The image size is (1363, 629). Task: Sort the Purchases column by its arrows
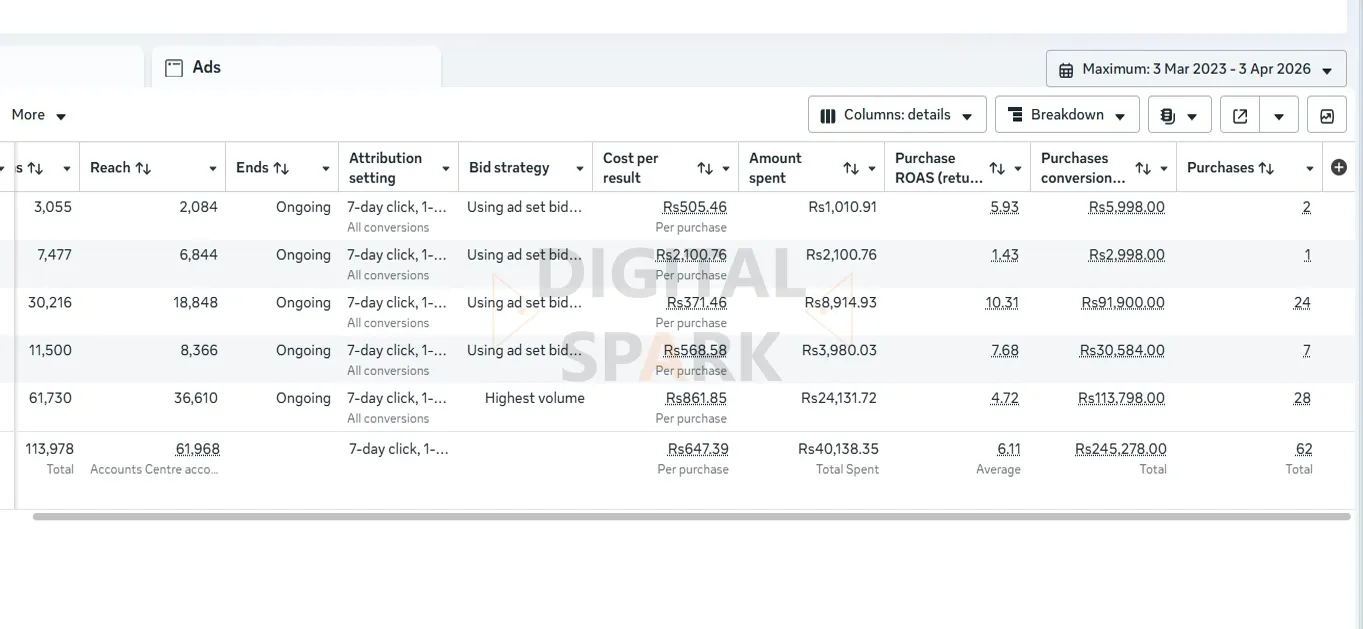click(1266, 168)
